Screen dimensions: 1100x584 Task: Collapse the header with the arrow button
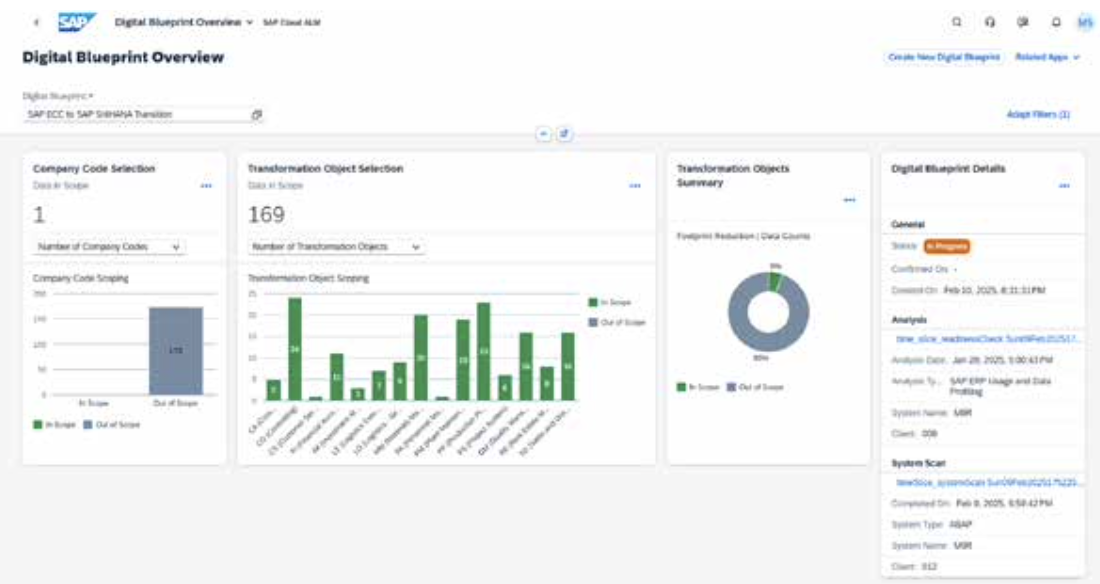tap(544, 134)
